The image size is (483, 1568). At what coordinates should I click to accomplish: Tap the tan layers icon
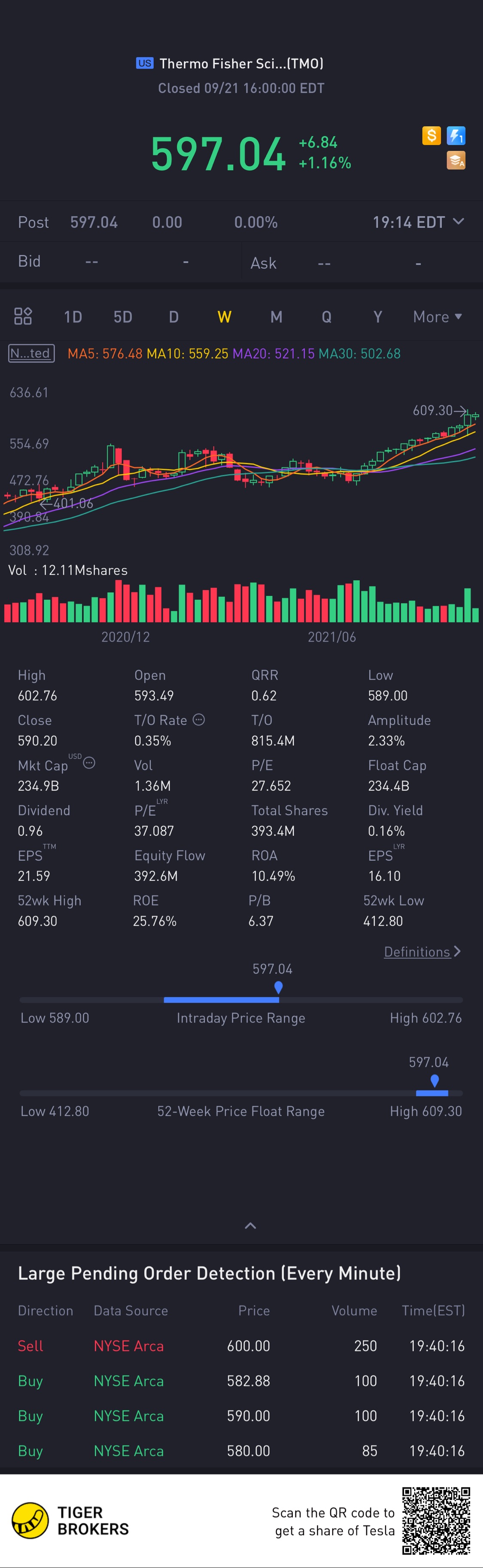click(456, 160)
